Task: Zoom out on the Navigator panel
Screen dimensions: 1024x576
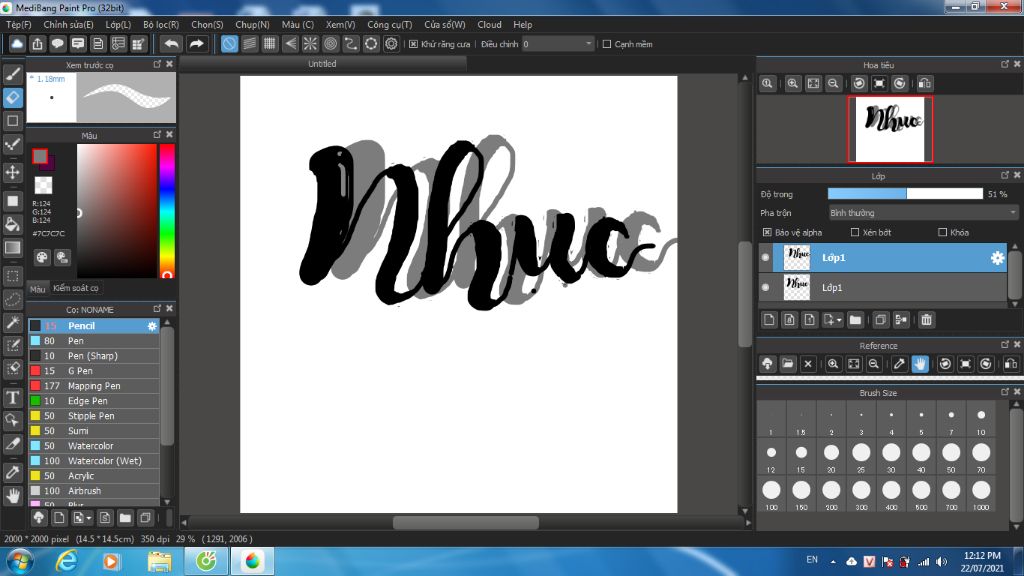Action: tap(833, 84)
